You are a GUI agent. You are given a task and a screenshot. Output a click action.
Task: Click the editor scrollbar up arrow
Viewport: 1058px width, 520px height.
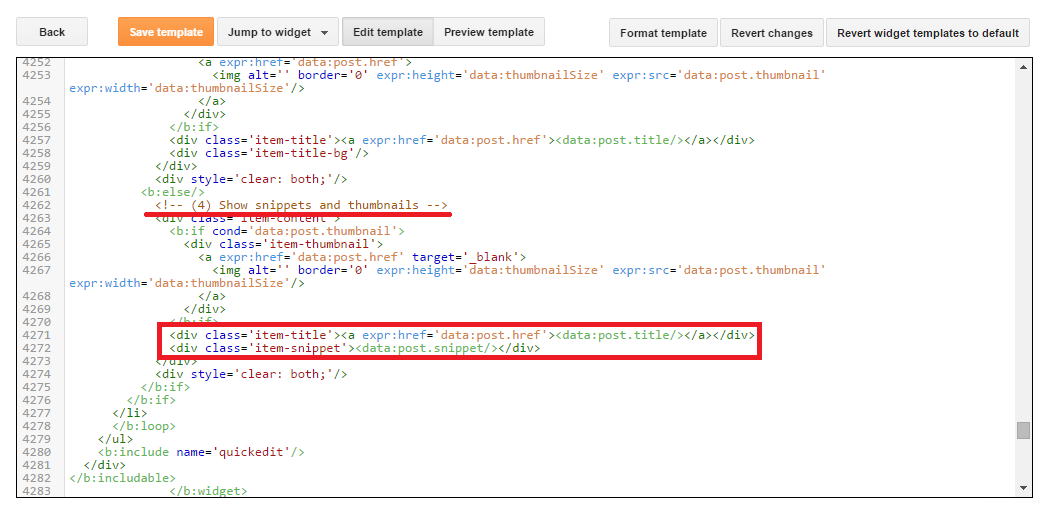1024,67
